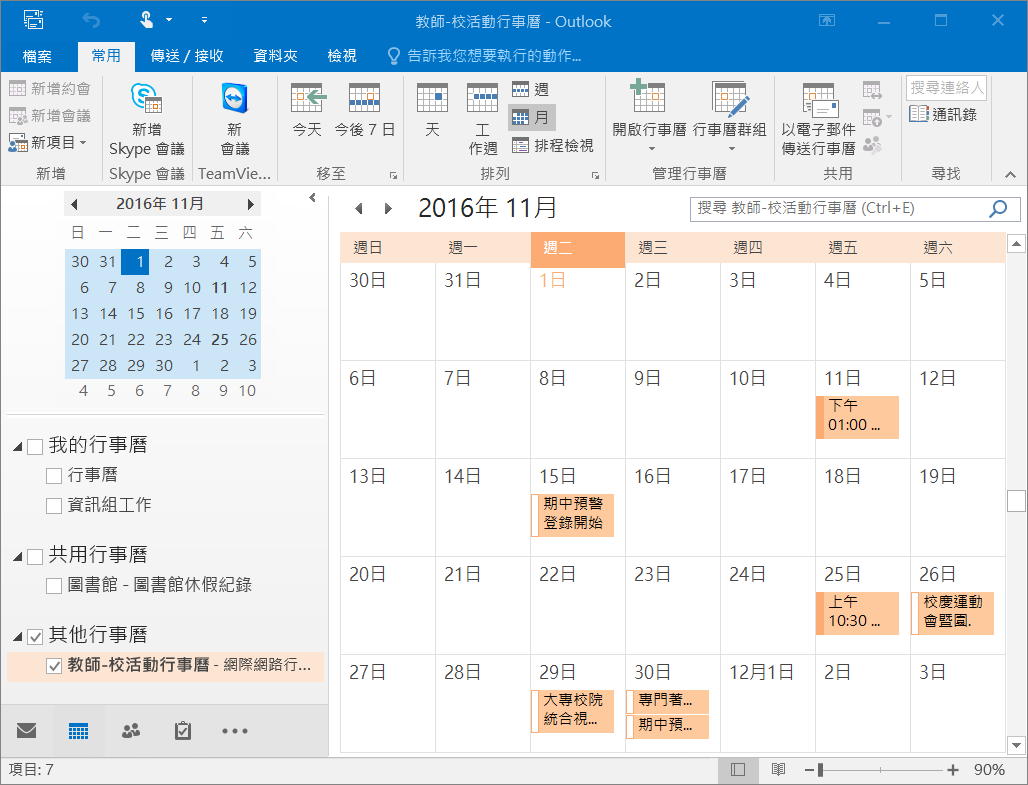
Task: Click the New Meeting (新增會議) icon
Action: pos(18,115)
